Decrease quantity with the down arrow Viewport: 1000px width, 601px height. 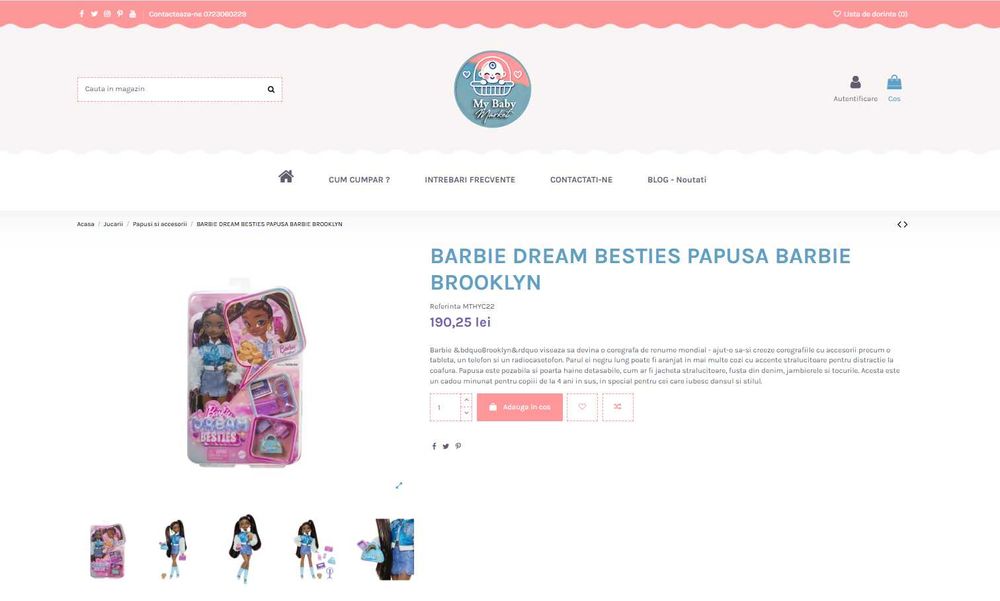coord(466,413)
